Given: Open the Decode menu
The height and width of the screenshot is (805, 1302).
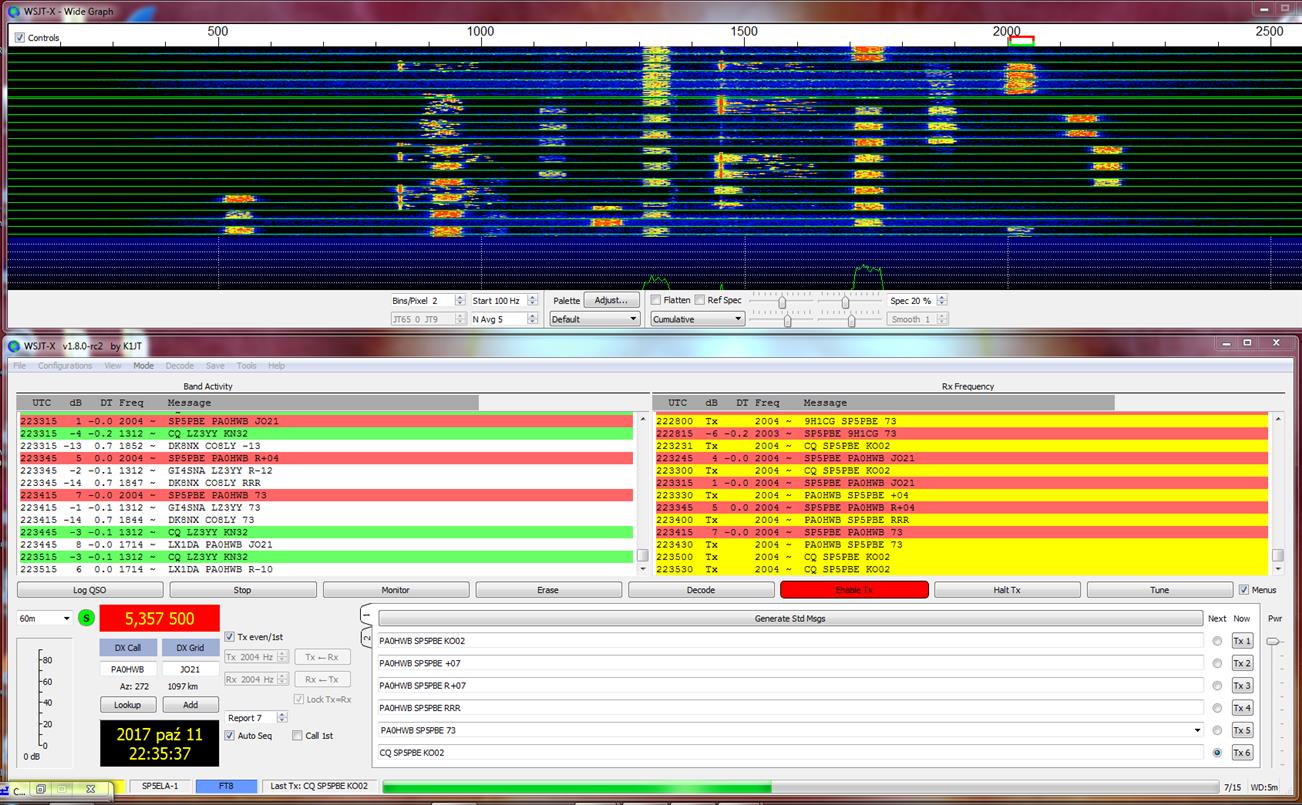Looking at the screenshot, I should [180, 366].
